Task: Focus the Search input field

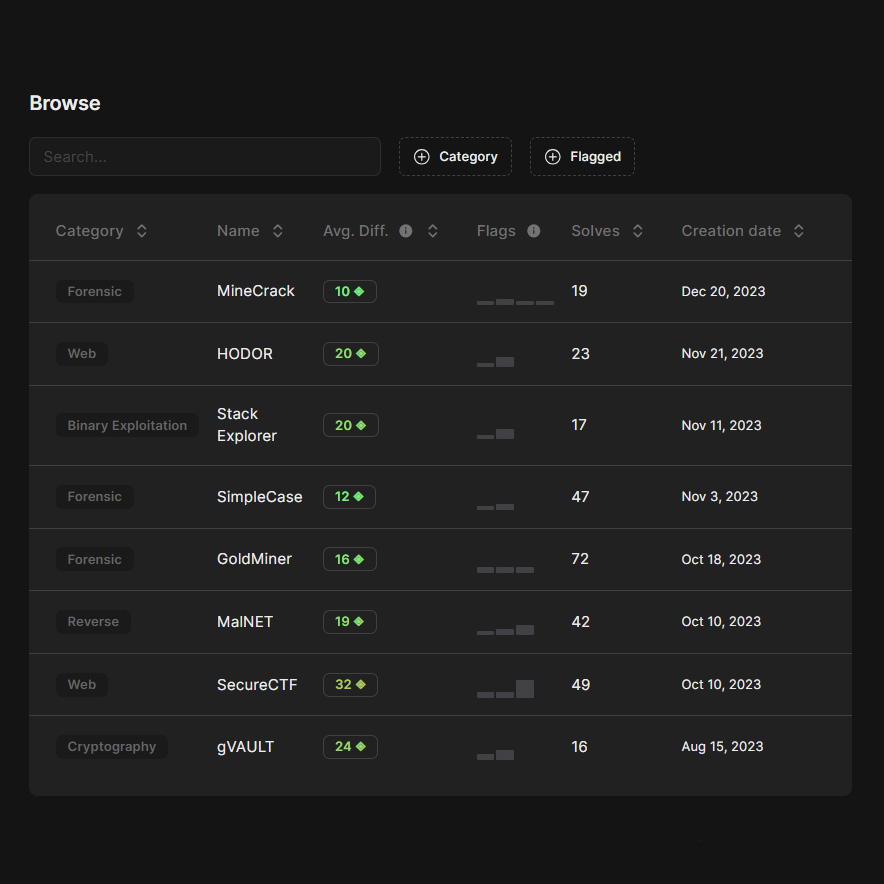Action: tap(205, 157)
